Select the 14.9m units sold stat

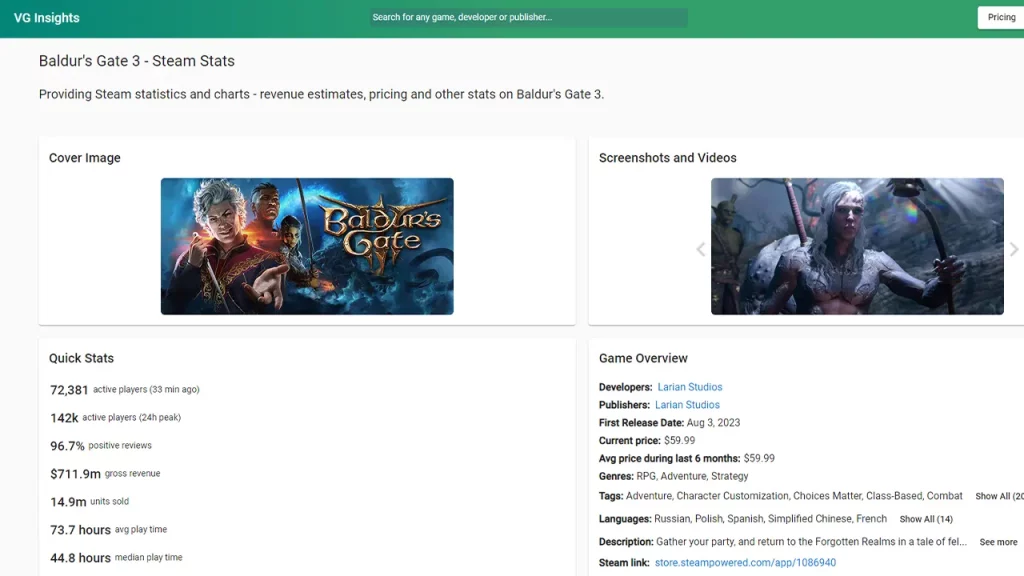coord(89,502)
